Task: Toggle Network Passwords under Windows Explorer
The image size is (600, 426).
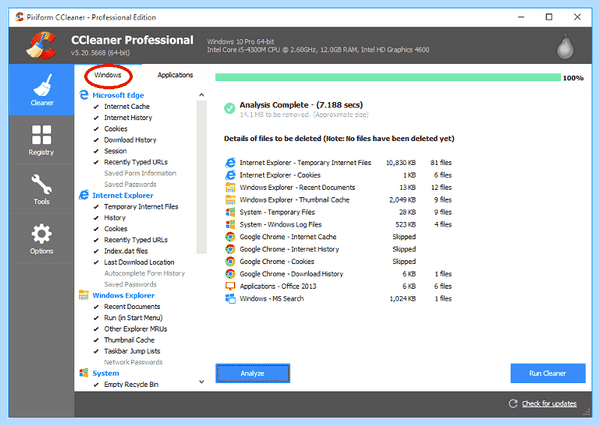Action: tap(96, 362)
